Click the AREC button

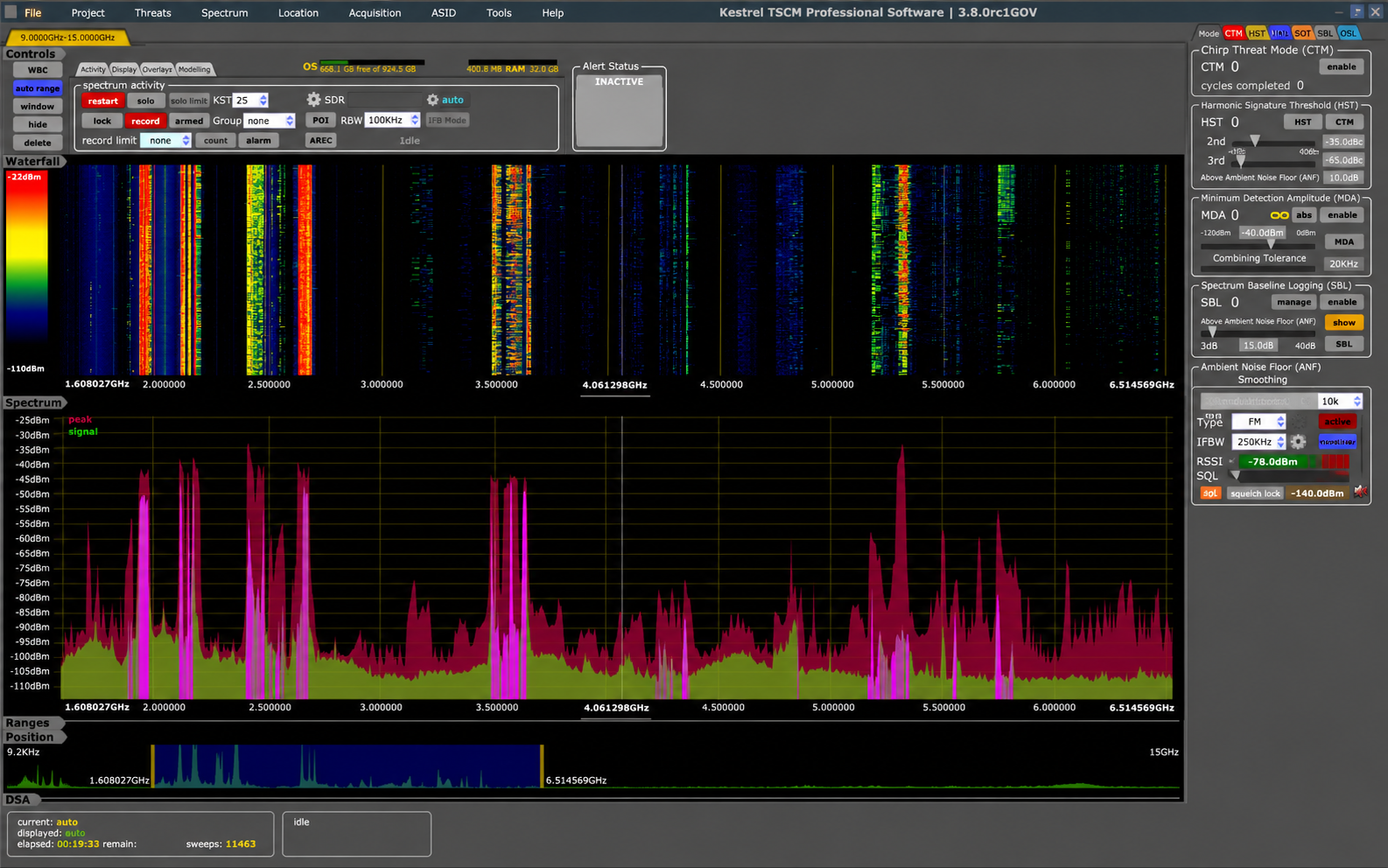(321, 140)
